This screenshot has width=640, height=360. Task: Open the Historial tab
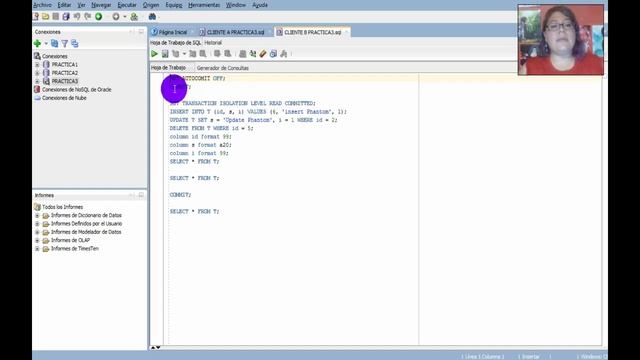(x=213, y=42)
